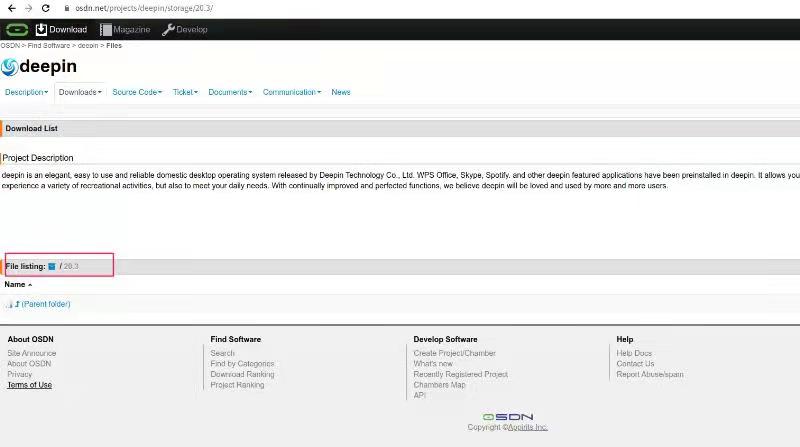Click the osdn.net address bar URL
Image resolution: width=800 pixels, height=447 pixels.
tap(144, 8)
